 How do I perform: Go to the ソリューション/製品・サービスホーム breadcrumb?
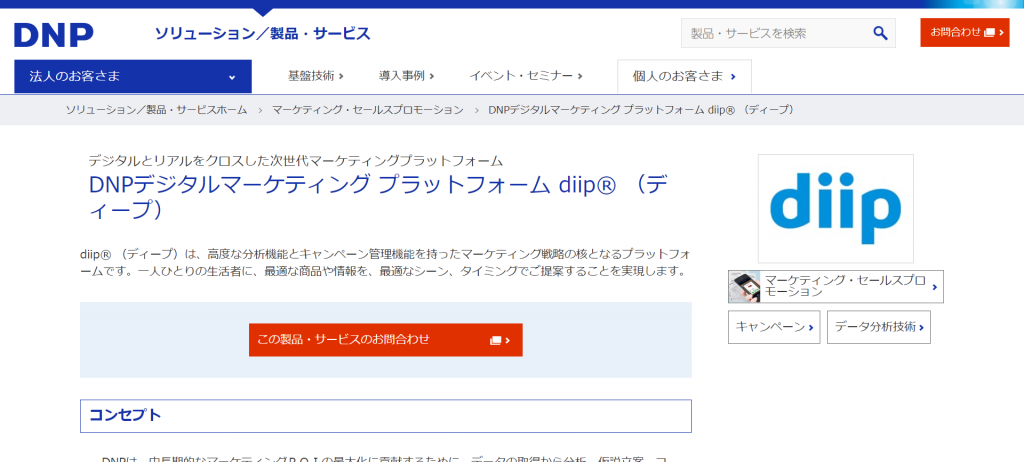(x=156, y=110)
